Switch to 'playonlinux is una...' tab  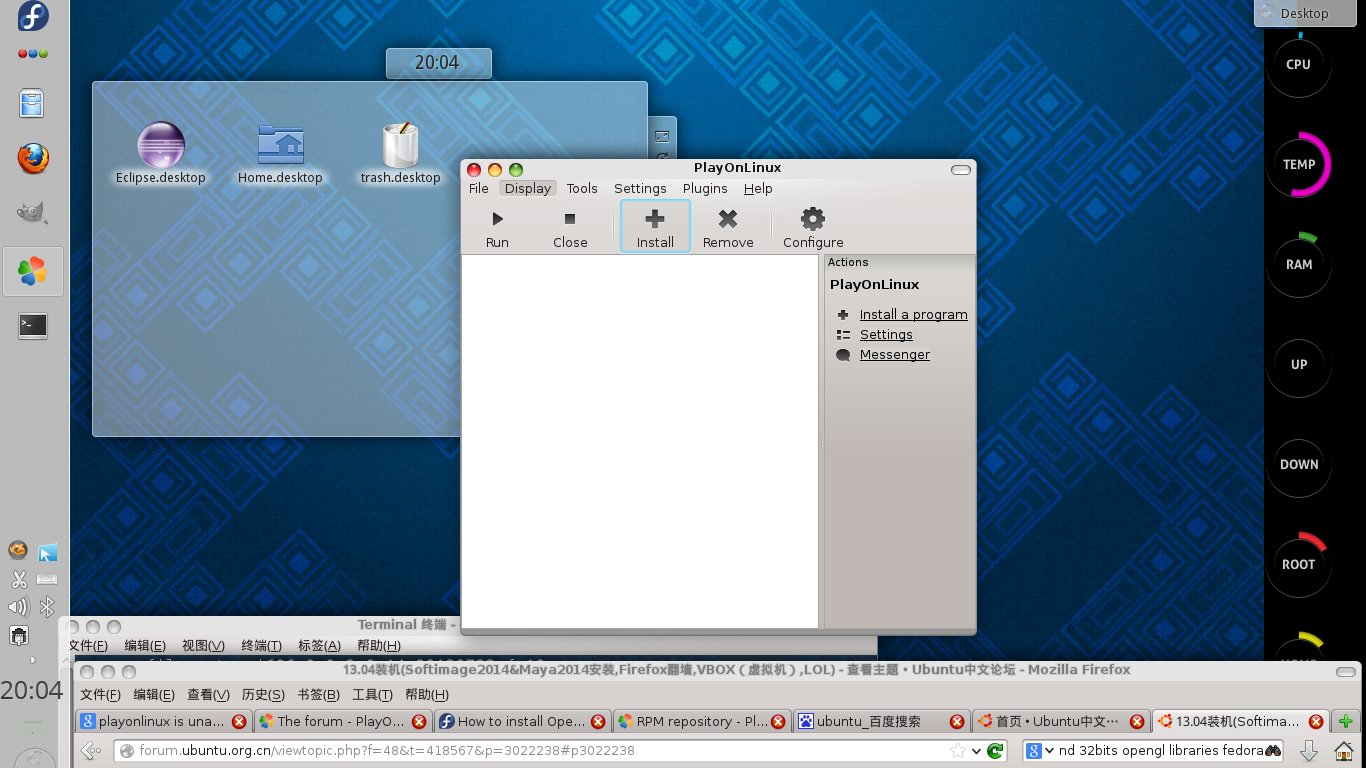tap(165, 721)
